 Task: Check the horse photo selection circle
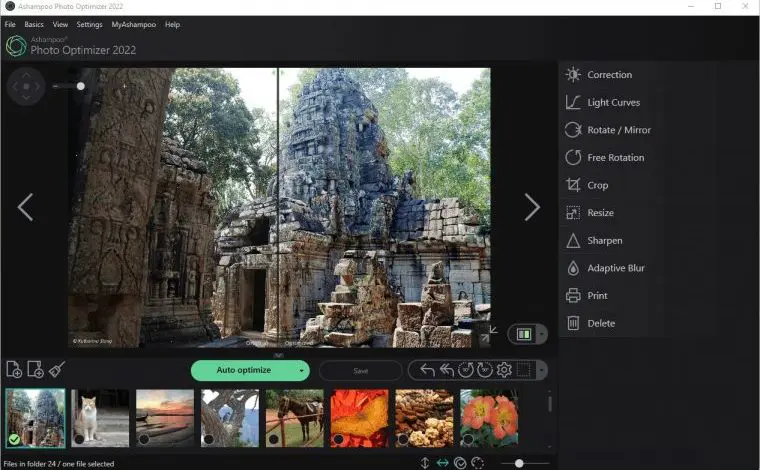click(x=274, y=439)
